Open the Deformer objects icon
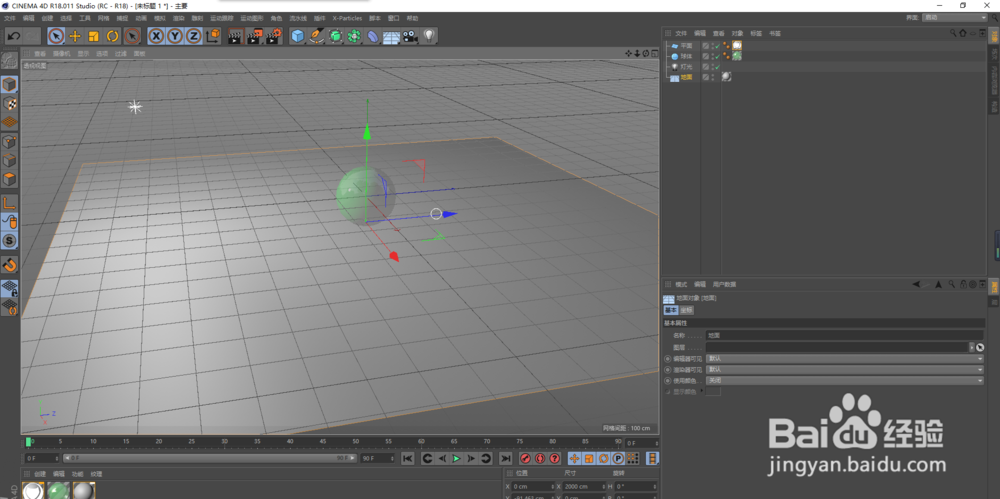Screen dimensions: 1000x499 372,36
